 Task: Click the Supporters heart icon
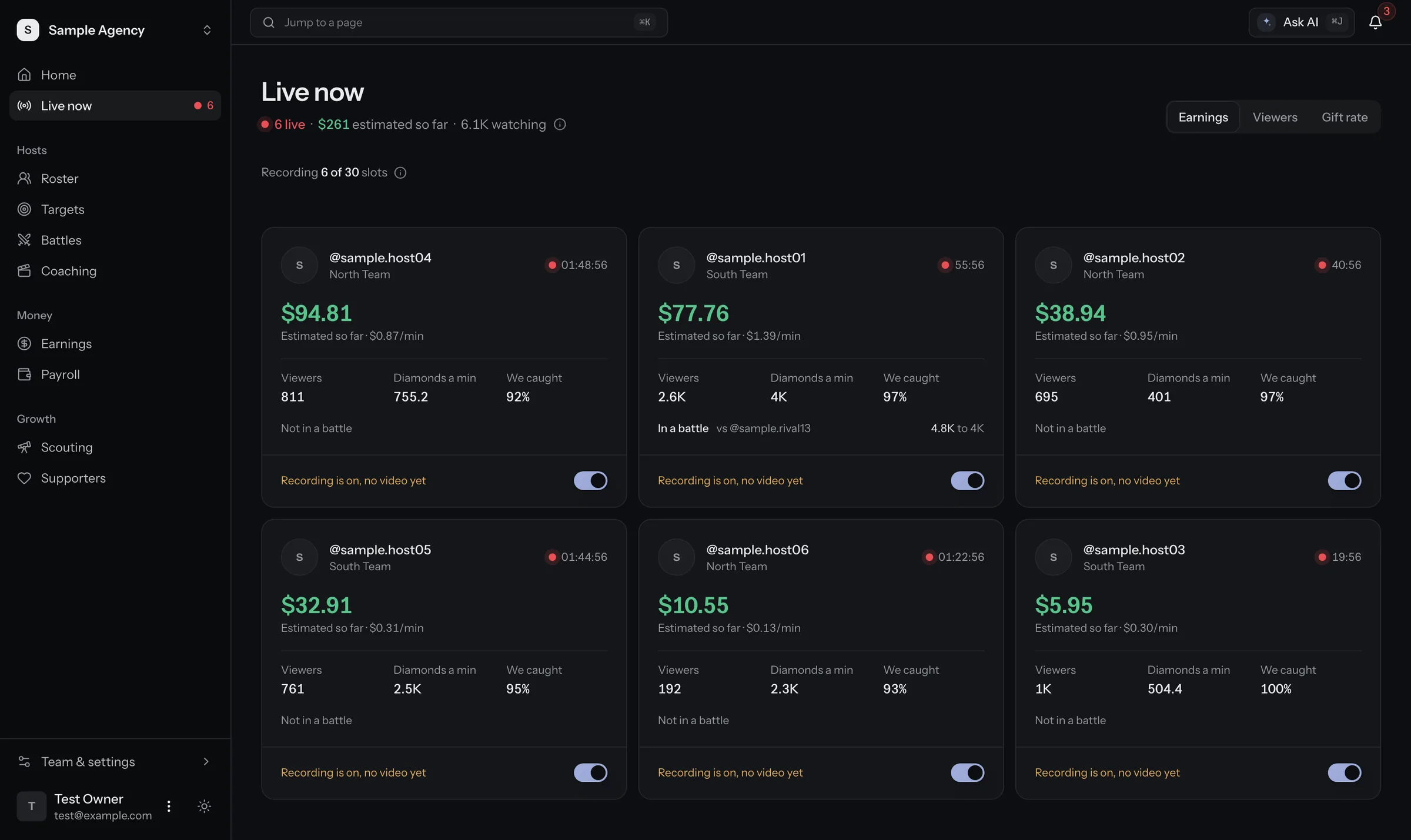pyautogui.click(x=24, y=478)
